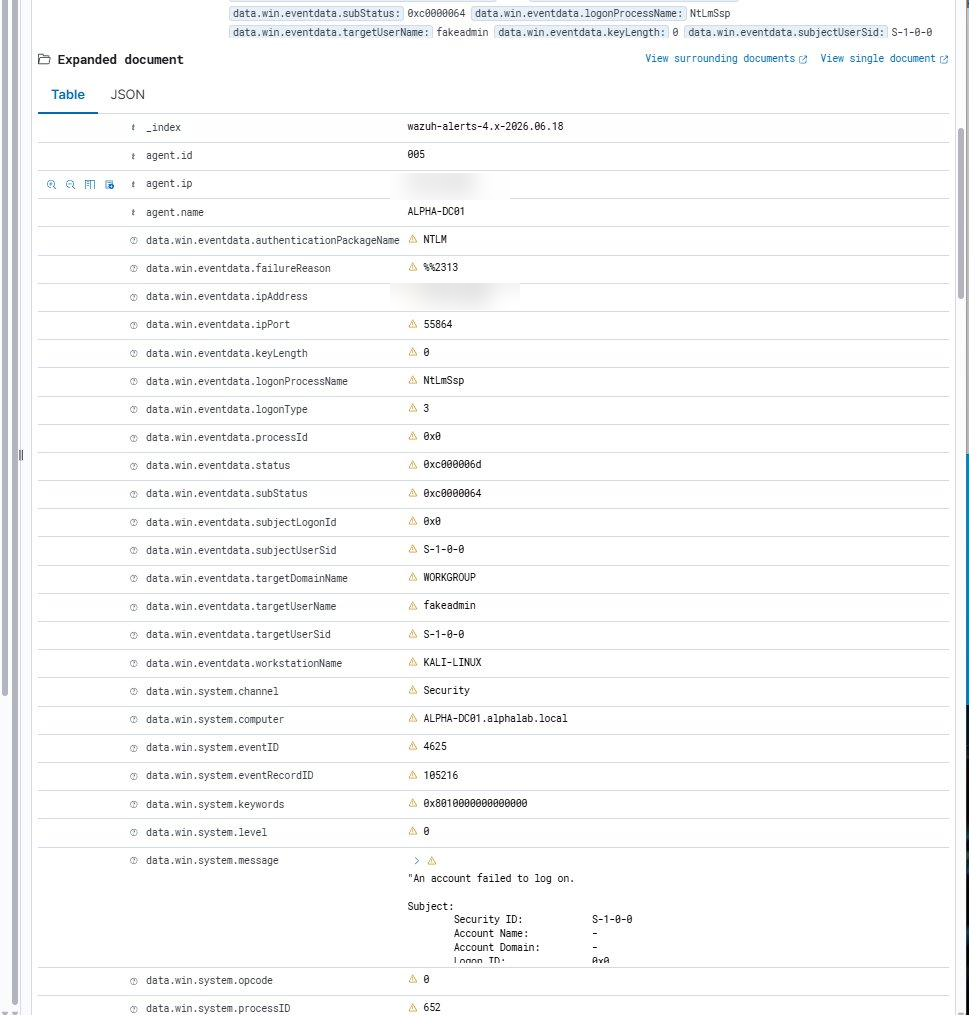980x1036 pixels.
Task: Click the folder icon beside Expanded document
Action: [44, 59]
